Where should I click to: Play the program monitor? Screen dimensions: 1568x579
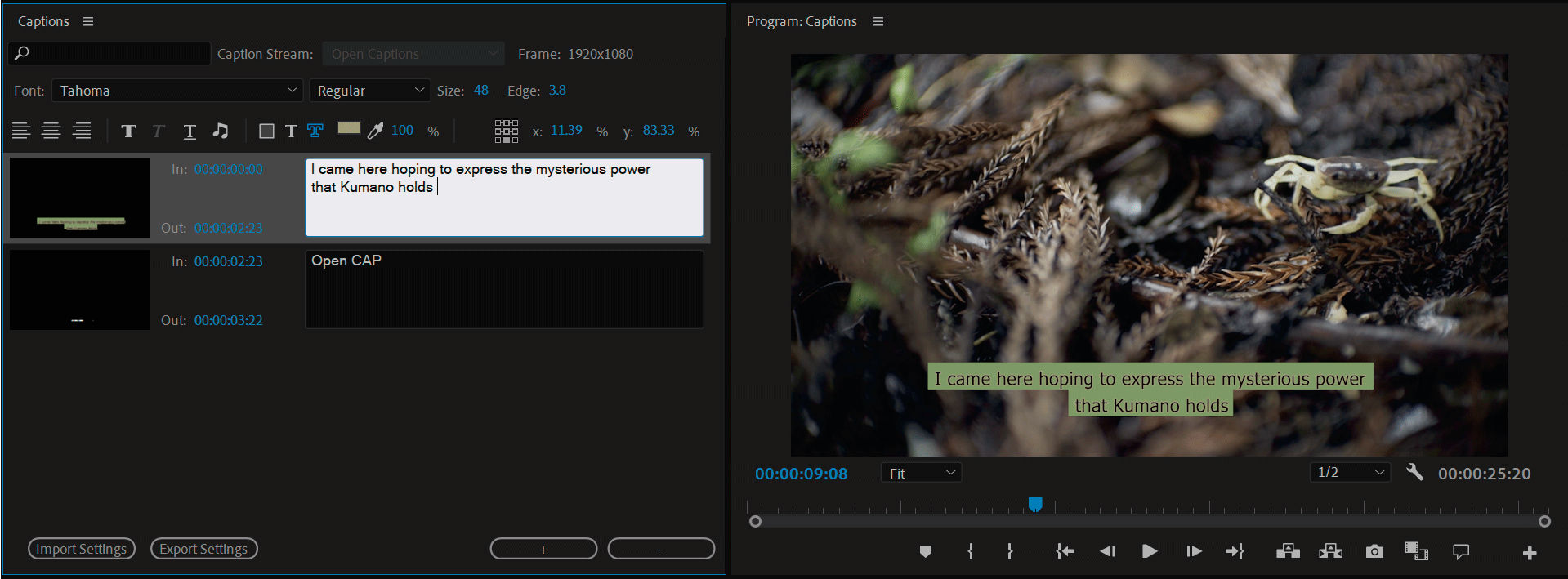(x=1150, y=551)
